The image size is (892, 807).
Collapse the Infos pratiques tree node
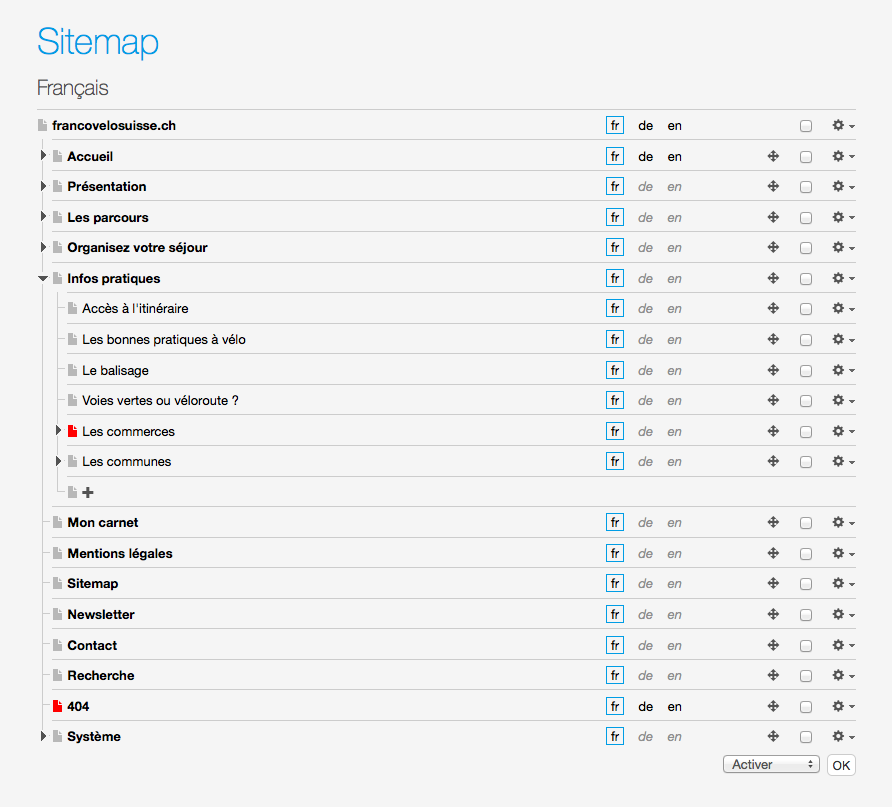click(x=43, y=279)
